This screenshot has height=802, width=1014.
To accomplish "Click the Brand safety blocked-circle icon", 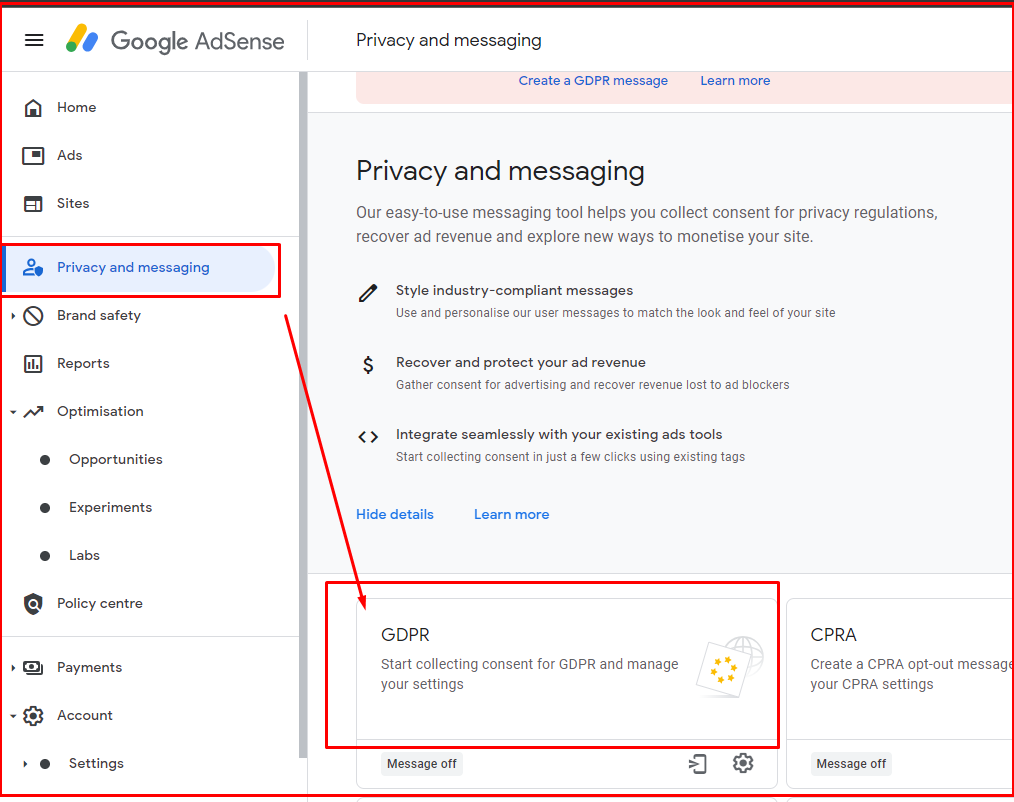I will coord(33,316).
